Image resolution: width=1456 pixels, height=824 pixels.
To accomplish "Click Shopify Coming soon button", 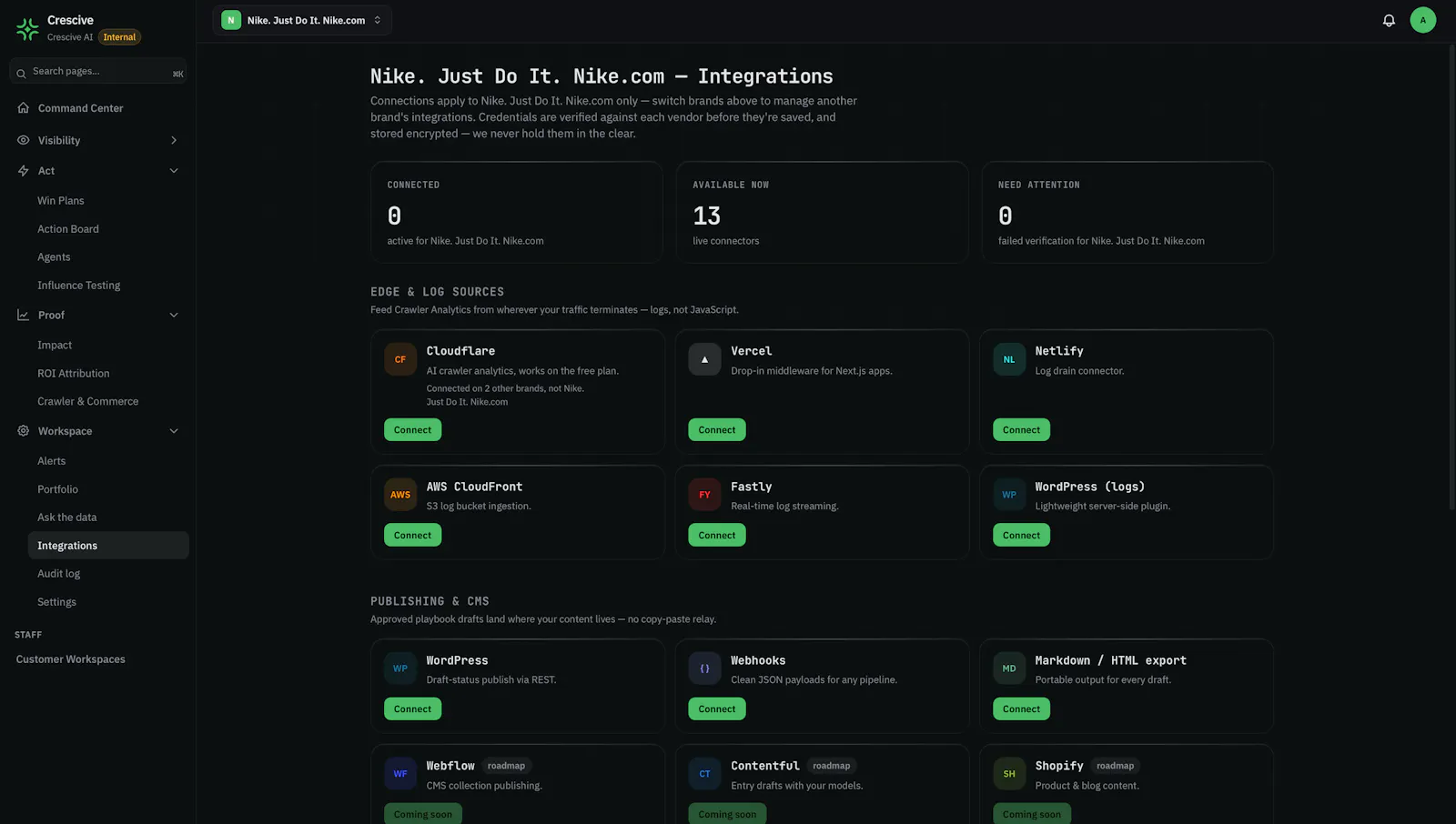I will (1032, 814).
